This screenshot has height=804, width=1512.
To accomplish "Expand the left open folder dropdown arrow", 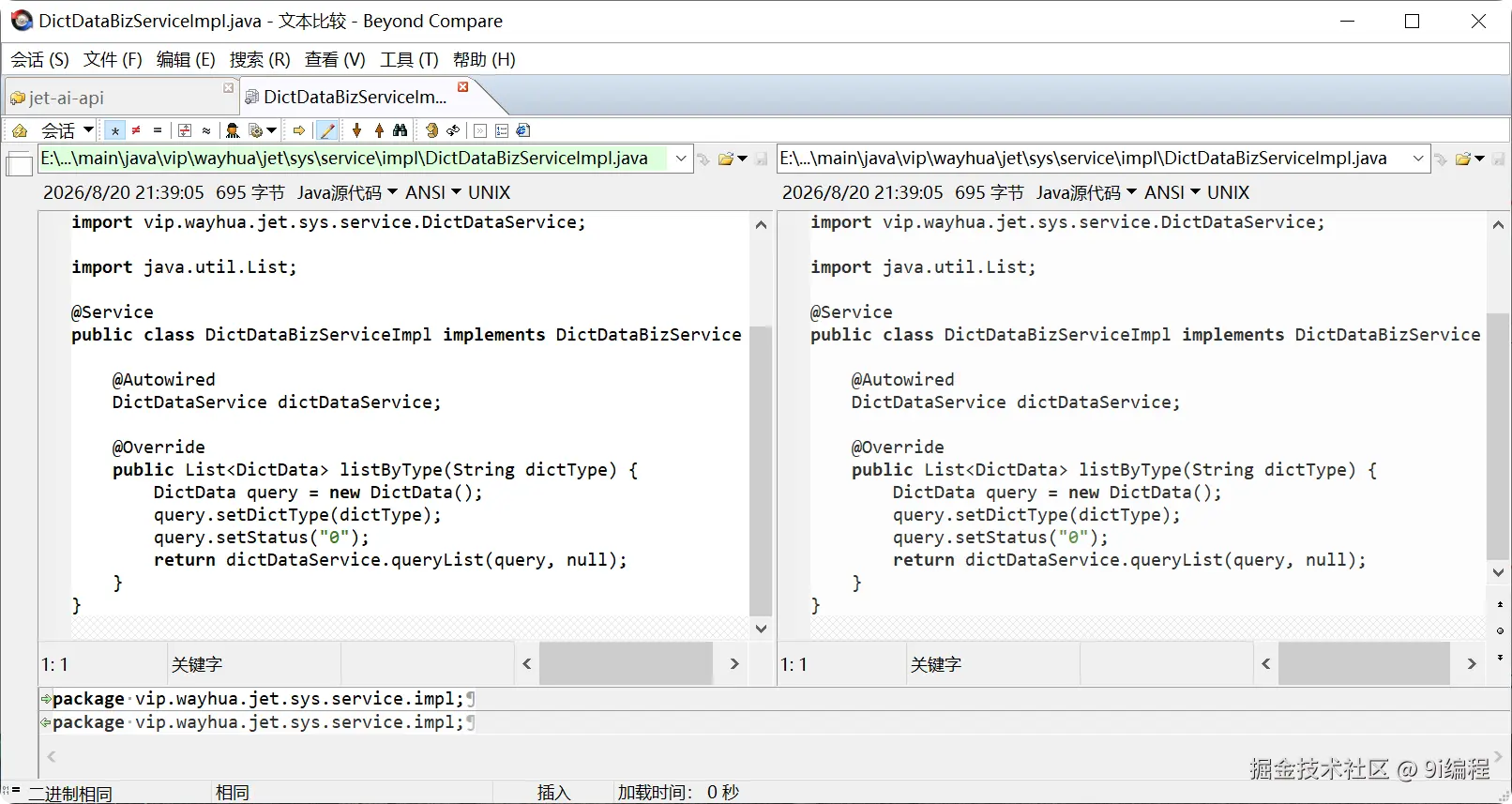I will coord(742,159).
